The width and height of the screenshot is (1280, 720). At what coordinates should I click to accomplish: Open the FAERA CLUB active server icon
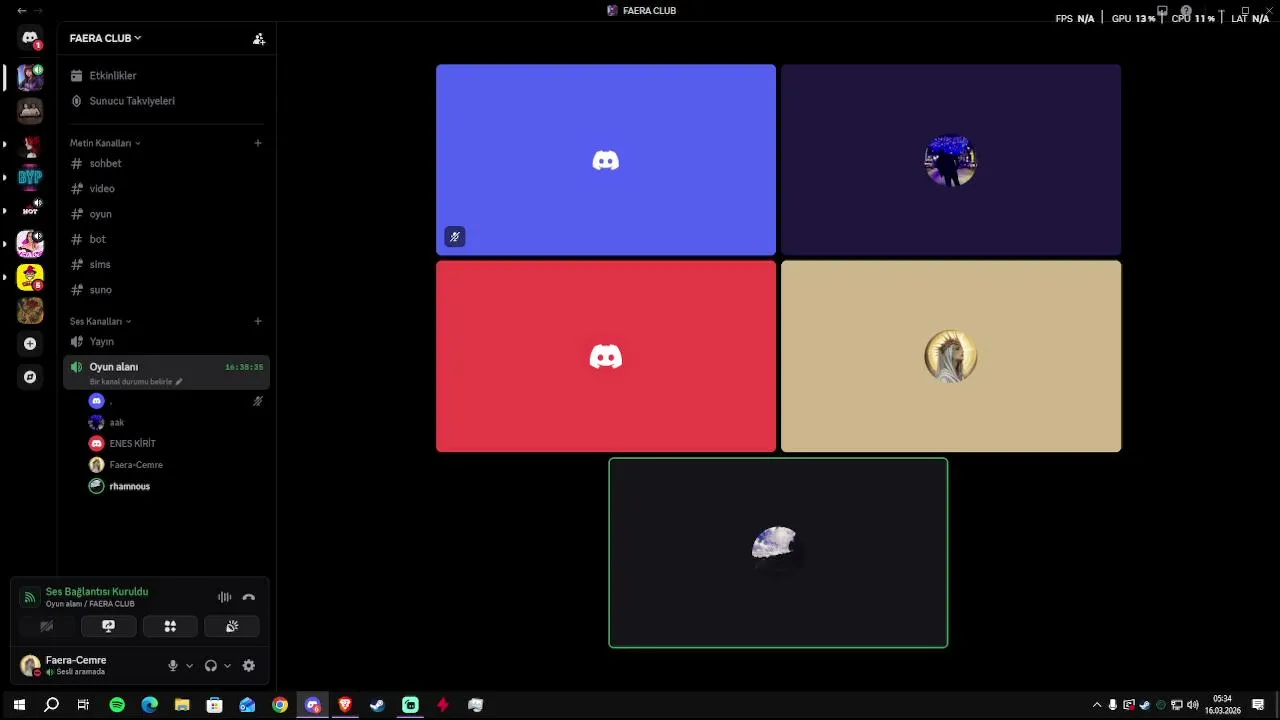(30, 76)
